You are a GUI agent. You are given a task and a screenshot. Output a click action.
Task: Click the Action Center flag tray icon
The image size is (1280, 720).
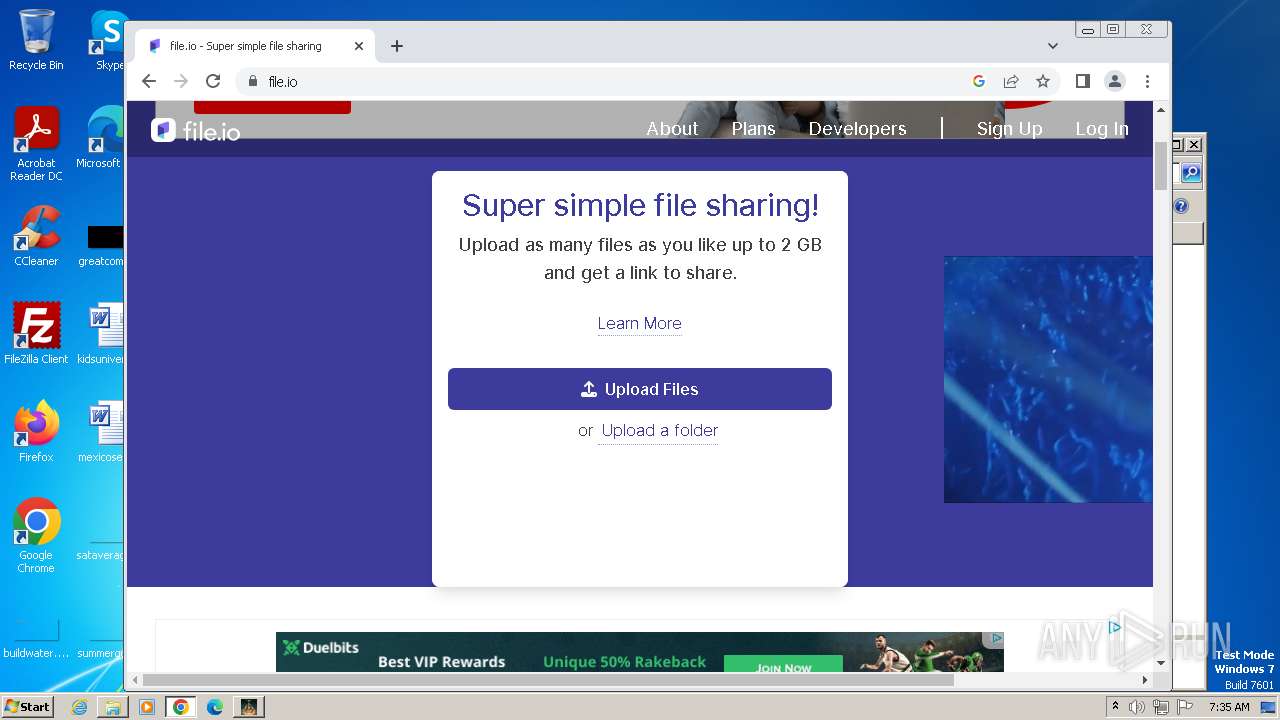click(x=1184, y=707)
